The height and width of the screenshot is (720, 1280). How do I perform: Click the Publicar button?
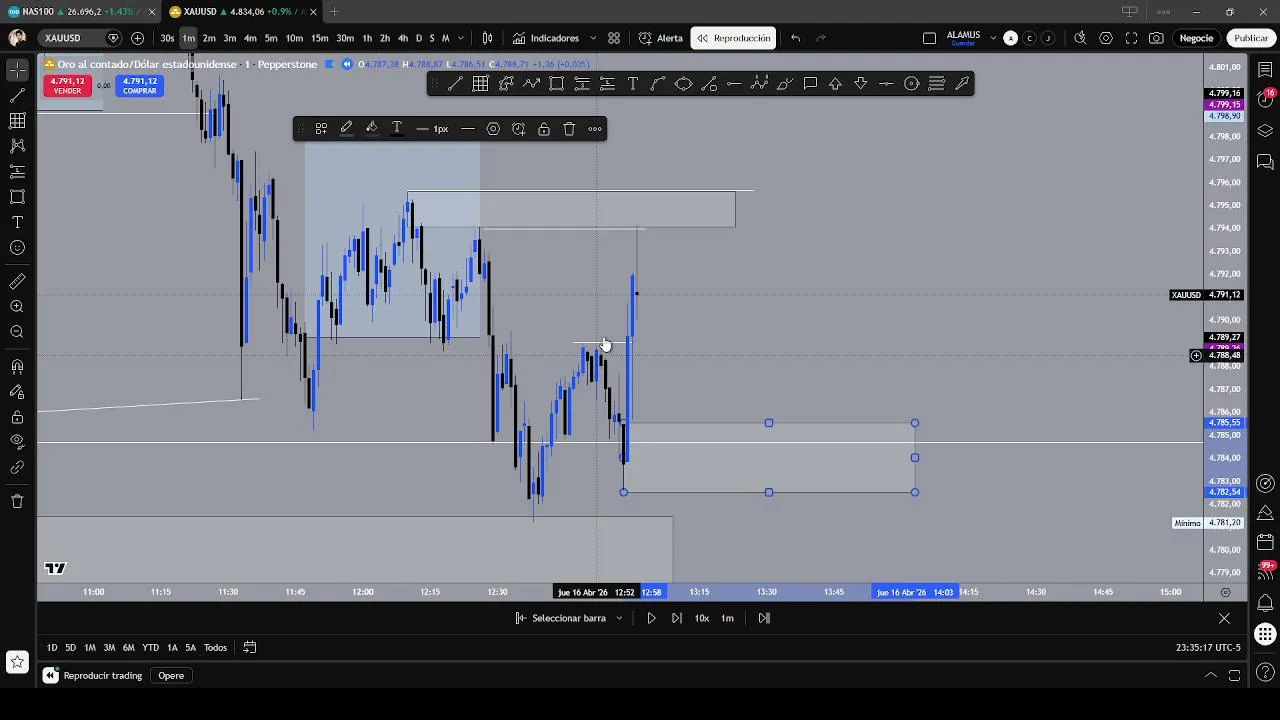click(1250, 38)
